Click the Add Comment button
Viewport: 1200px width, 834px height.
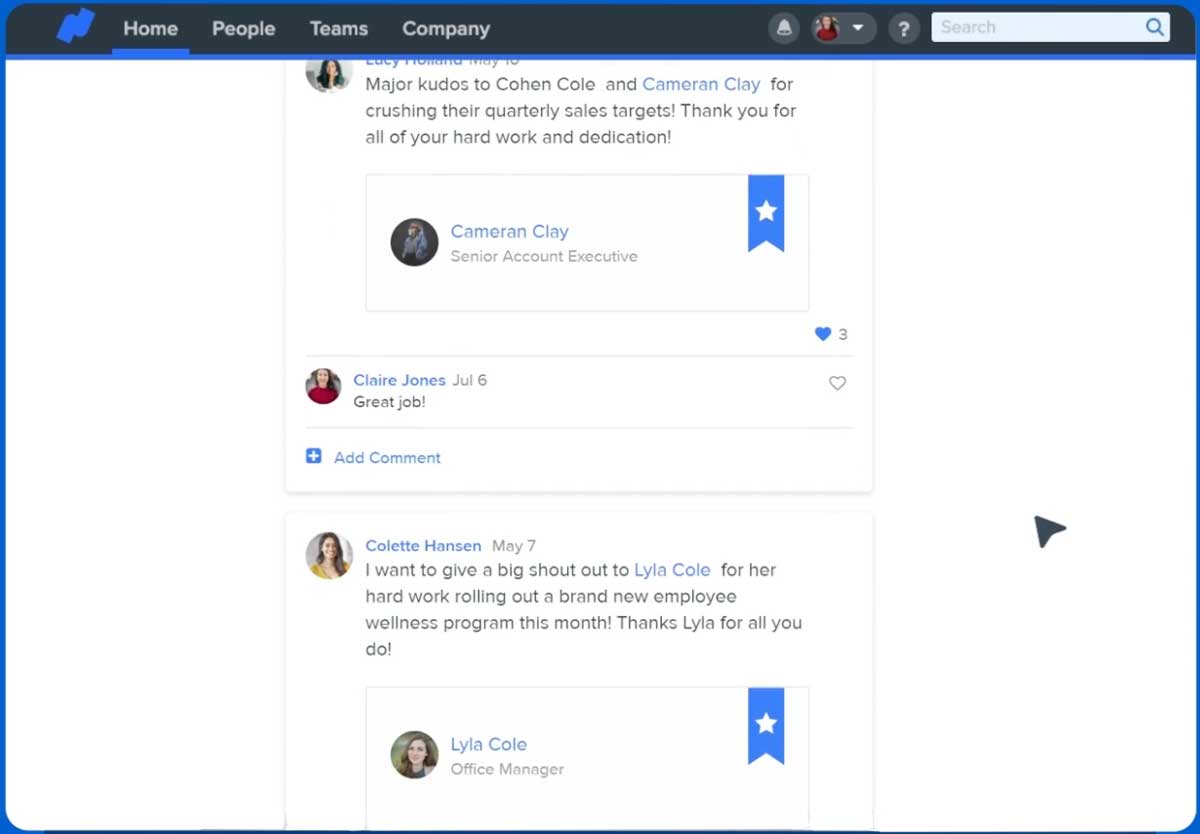[x=387, y=457]
